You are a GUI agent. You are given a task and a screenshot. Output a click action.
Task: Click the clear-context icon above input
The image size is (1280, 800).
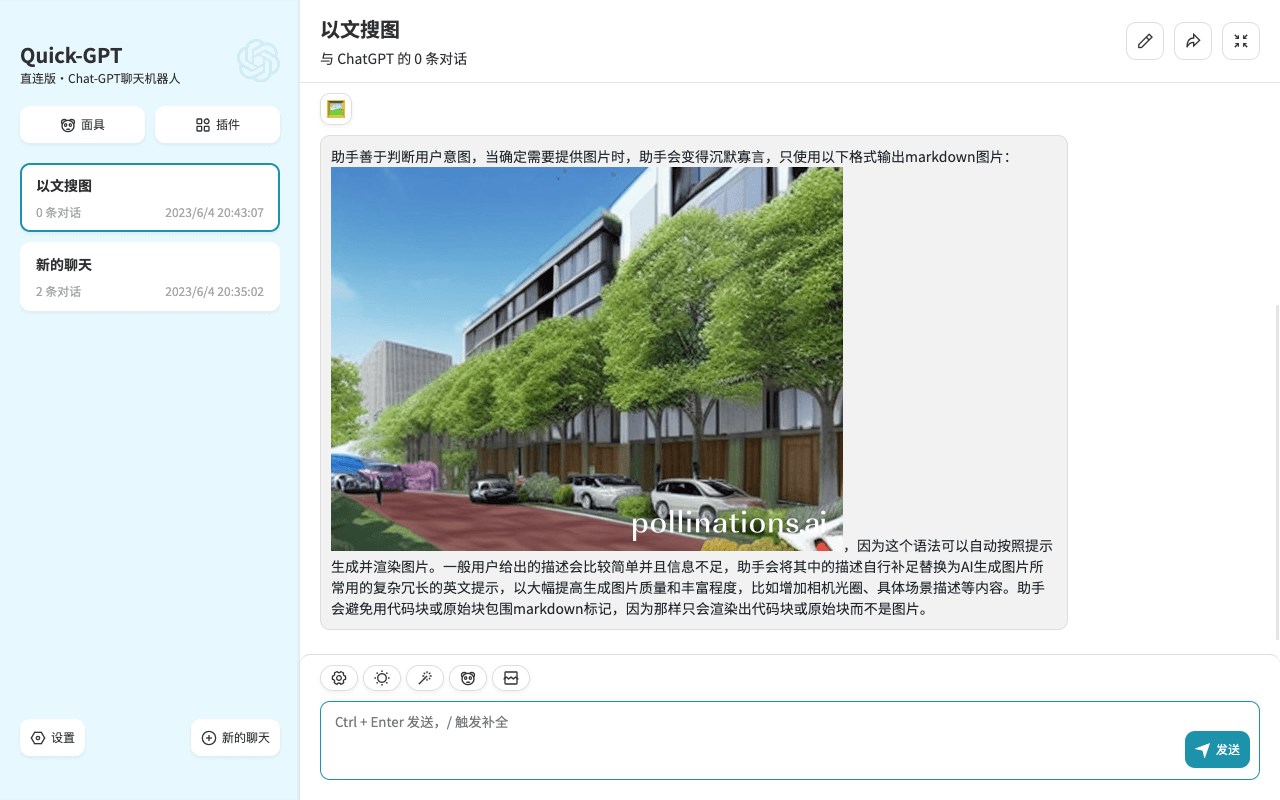pyautogui.click(x=511, y=678)
